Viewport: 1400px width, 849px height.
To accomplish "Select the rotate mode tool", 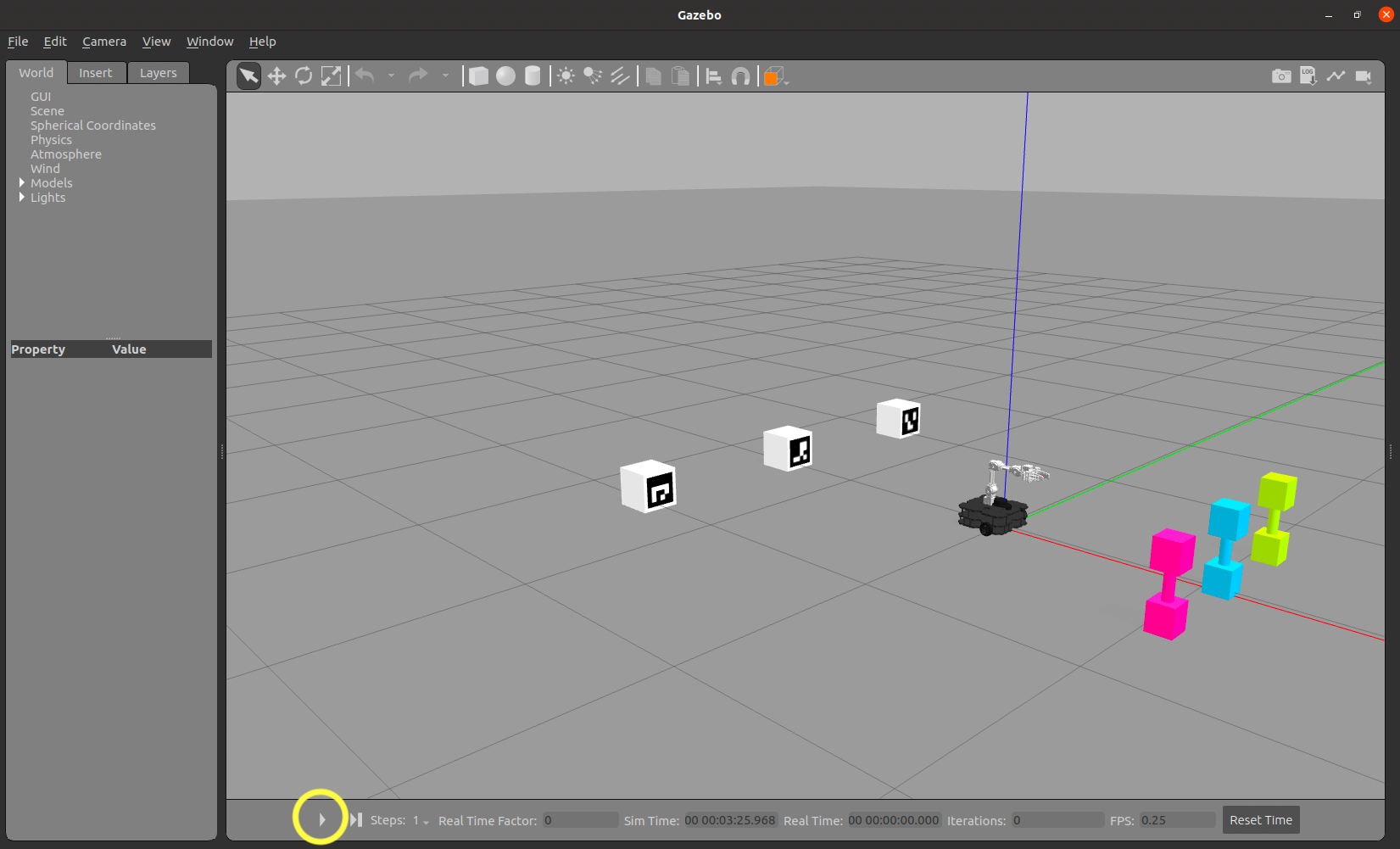I will (304, 76).
